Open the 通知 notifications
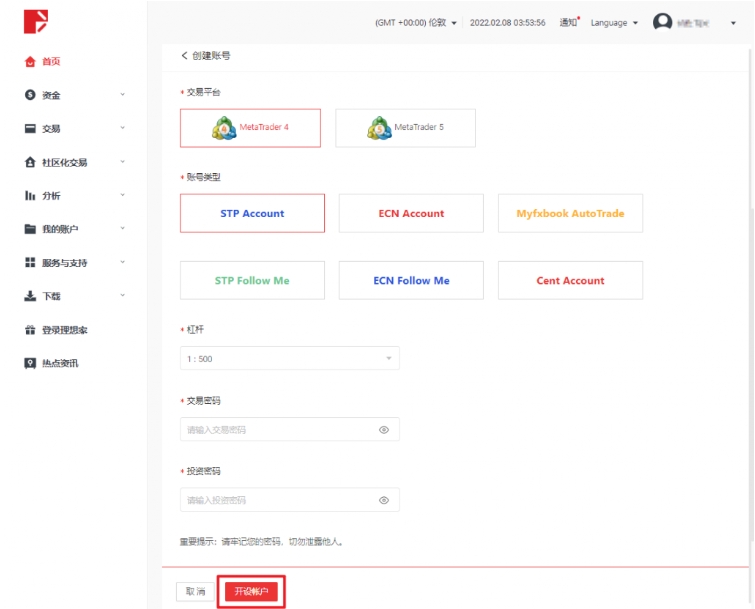The image size is (755, 609). tap(569, 22)
